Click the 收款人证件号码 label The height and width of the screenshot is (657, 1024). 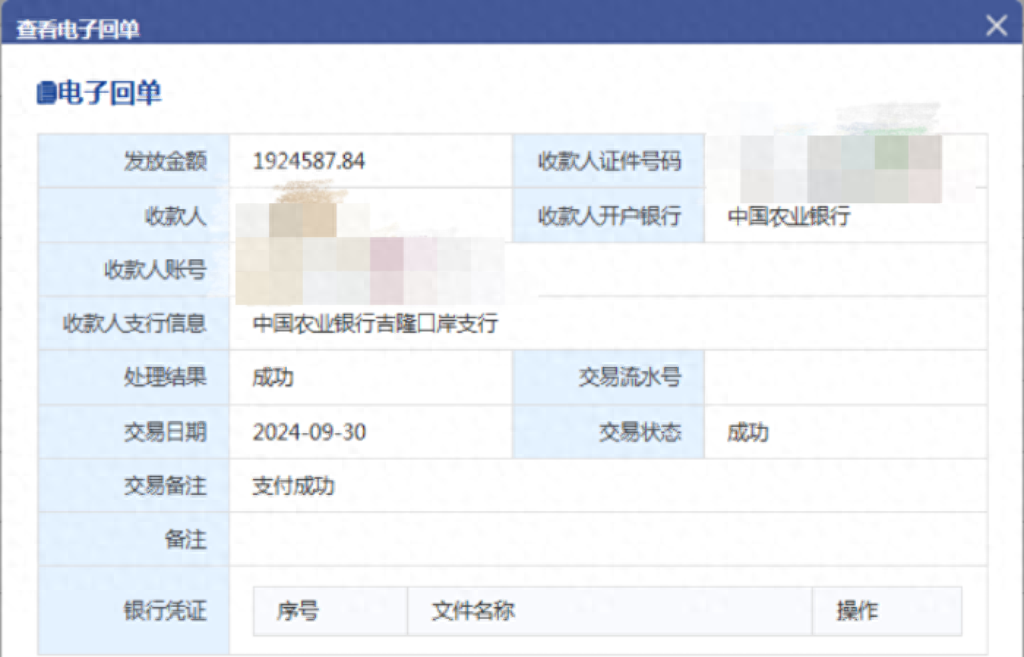tap(609, 161)
